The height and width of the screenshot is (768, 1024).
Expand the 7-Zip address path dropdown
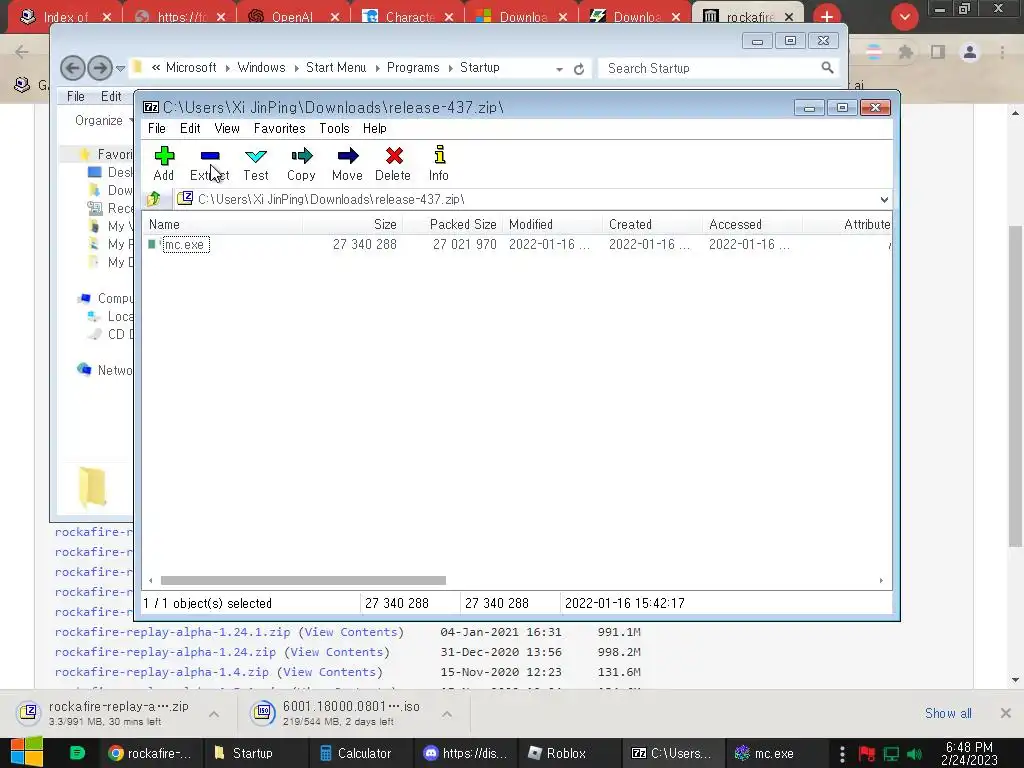click(884, 199)
